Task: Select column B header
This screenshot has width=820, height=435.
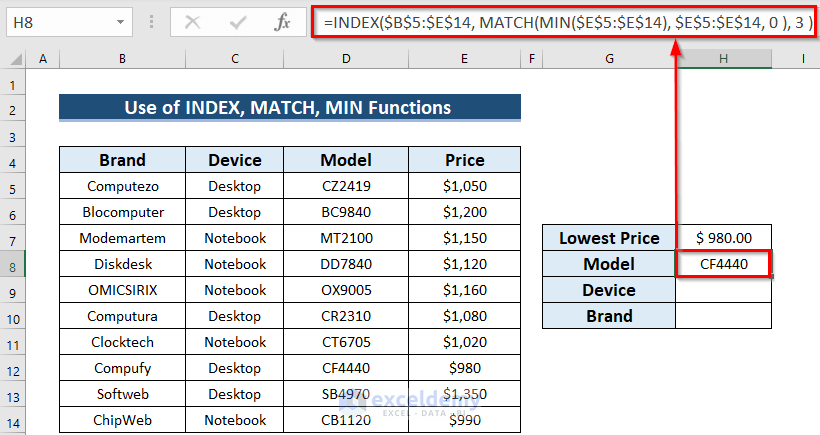Action: pyautogui.click(x=122, y=60)
